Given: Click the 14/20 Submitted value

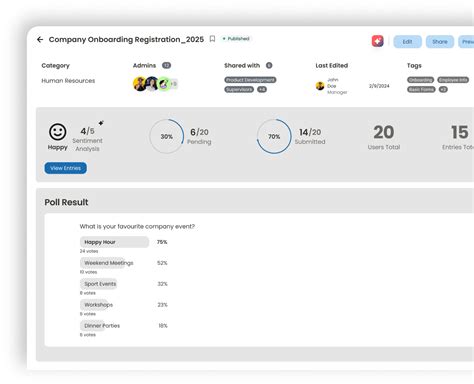Looking at the screenshot, I should pyautogui.click(x=310, y=132).
